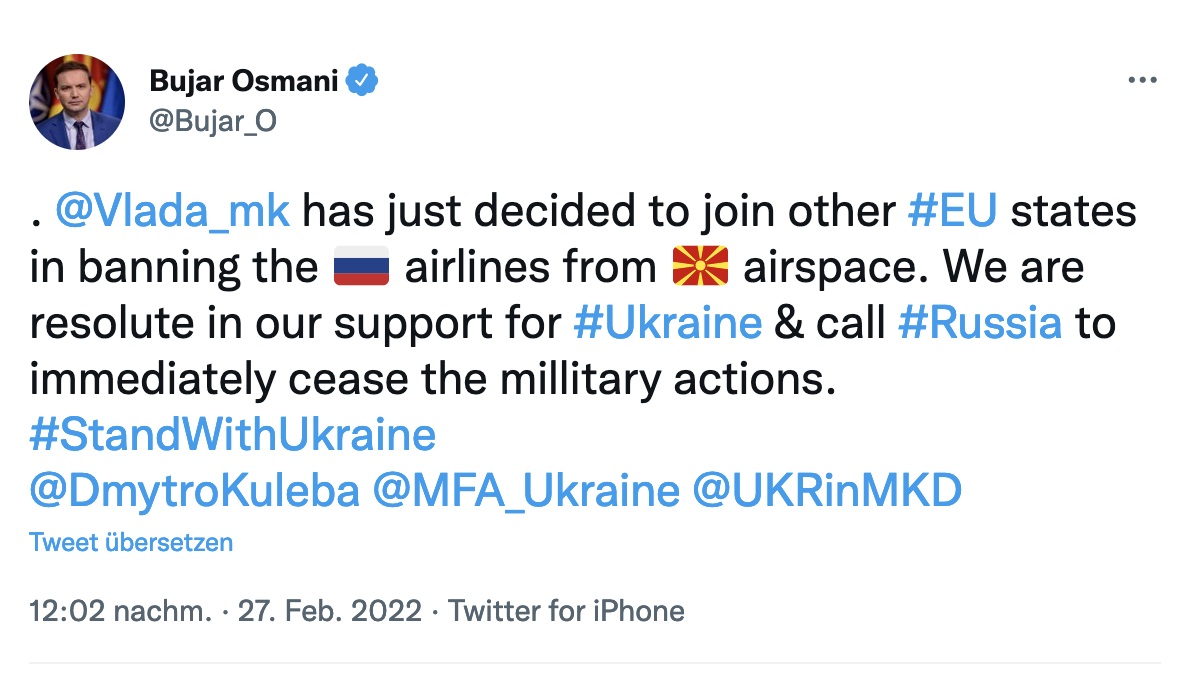This screenshot has height=680, width=1190.
Task: Go to the @UKRinMKD mention
Action: click(826, 491)
